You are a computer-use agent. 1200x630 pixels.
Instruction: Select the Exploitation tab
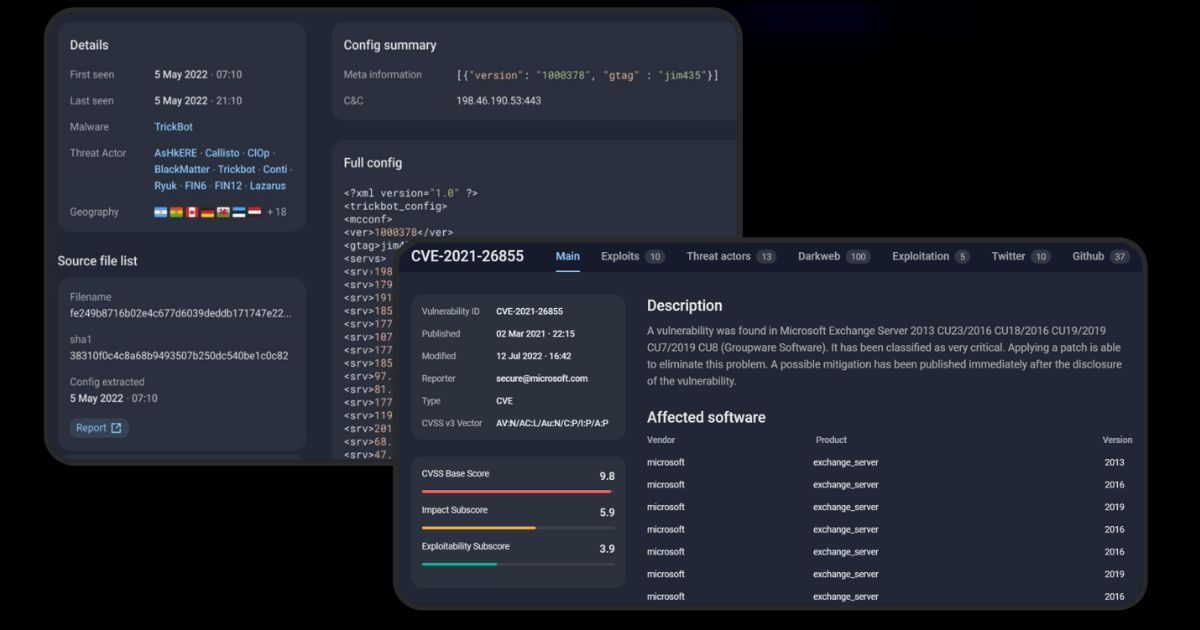(920, 256)
